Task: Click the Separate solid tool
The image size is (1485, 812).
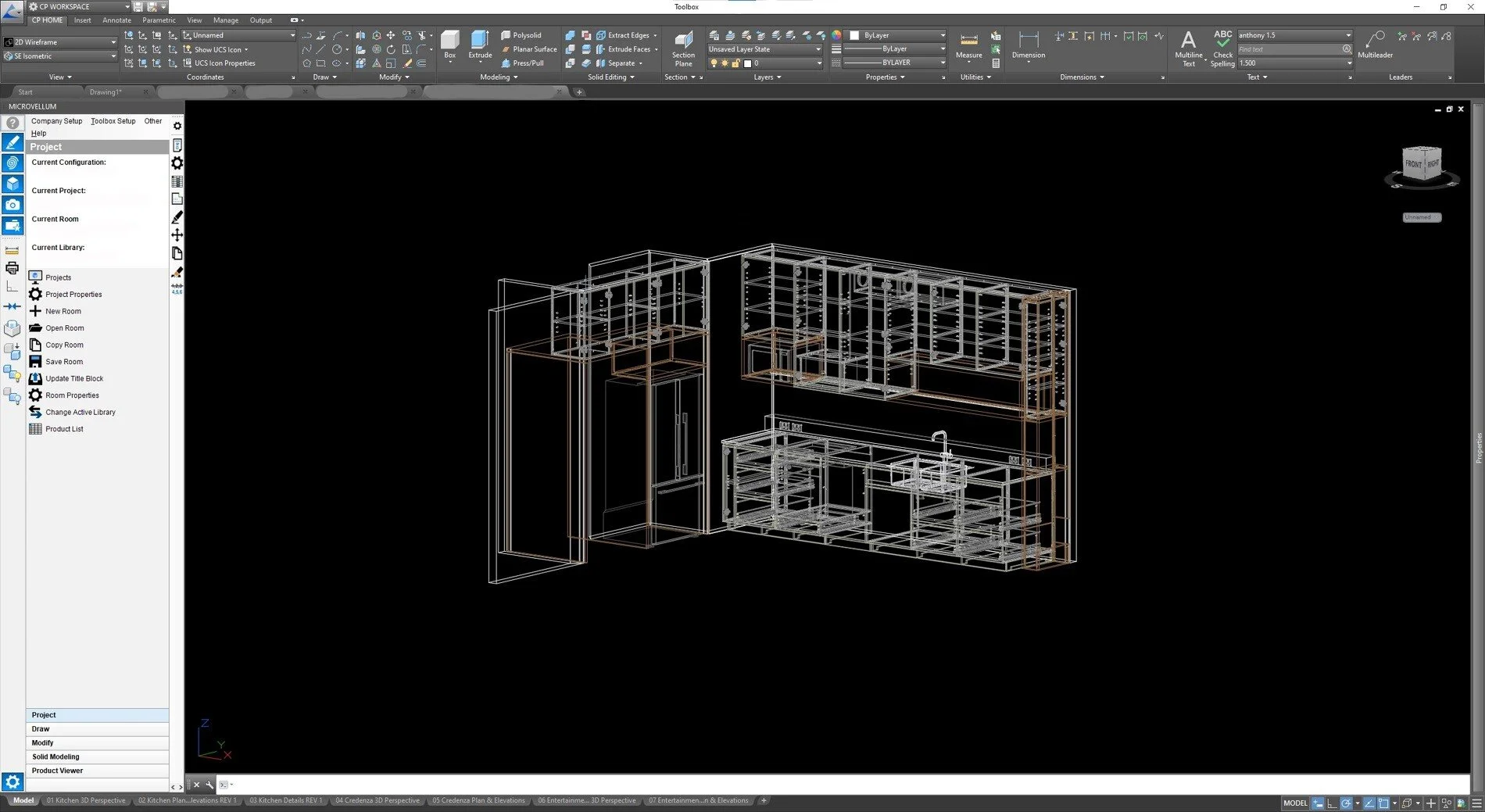Action: [616, 63]
